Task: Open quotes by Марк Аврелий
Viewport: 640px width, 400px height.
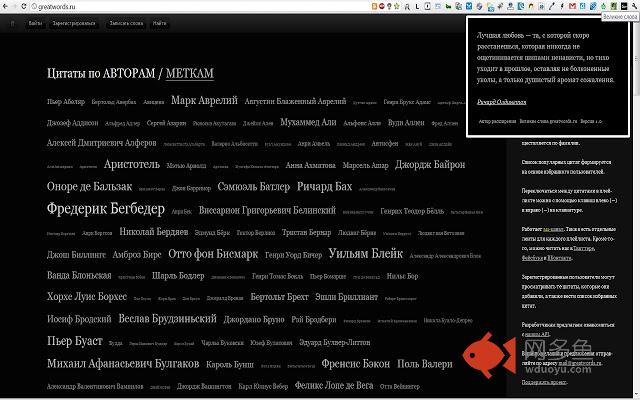Action: 204,100
